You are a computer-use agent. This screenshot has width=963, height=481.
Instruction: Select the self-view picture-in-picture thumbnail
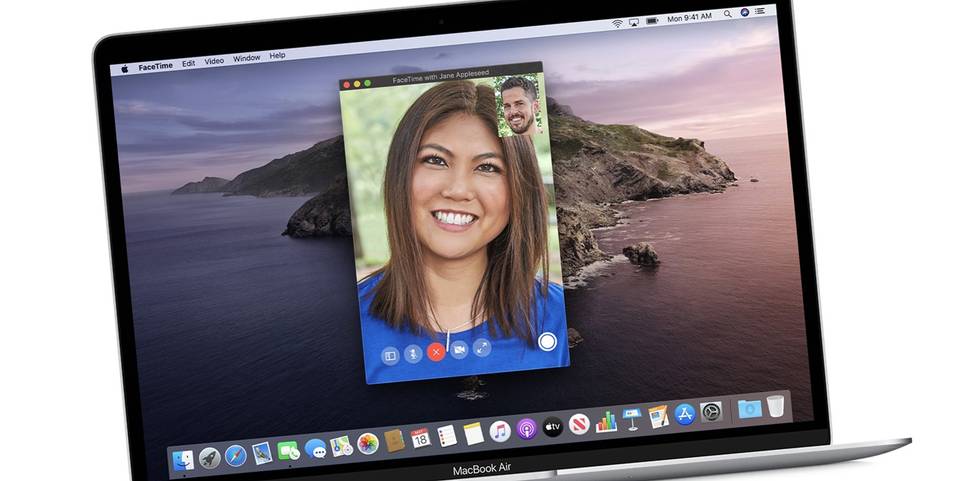tap(518, 105)
